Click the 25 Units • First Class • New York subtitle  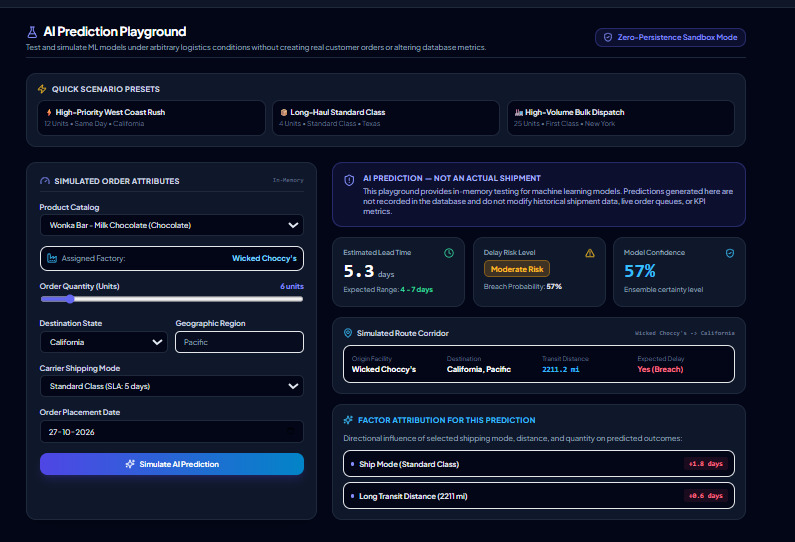[x=564, y=124]
